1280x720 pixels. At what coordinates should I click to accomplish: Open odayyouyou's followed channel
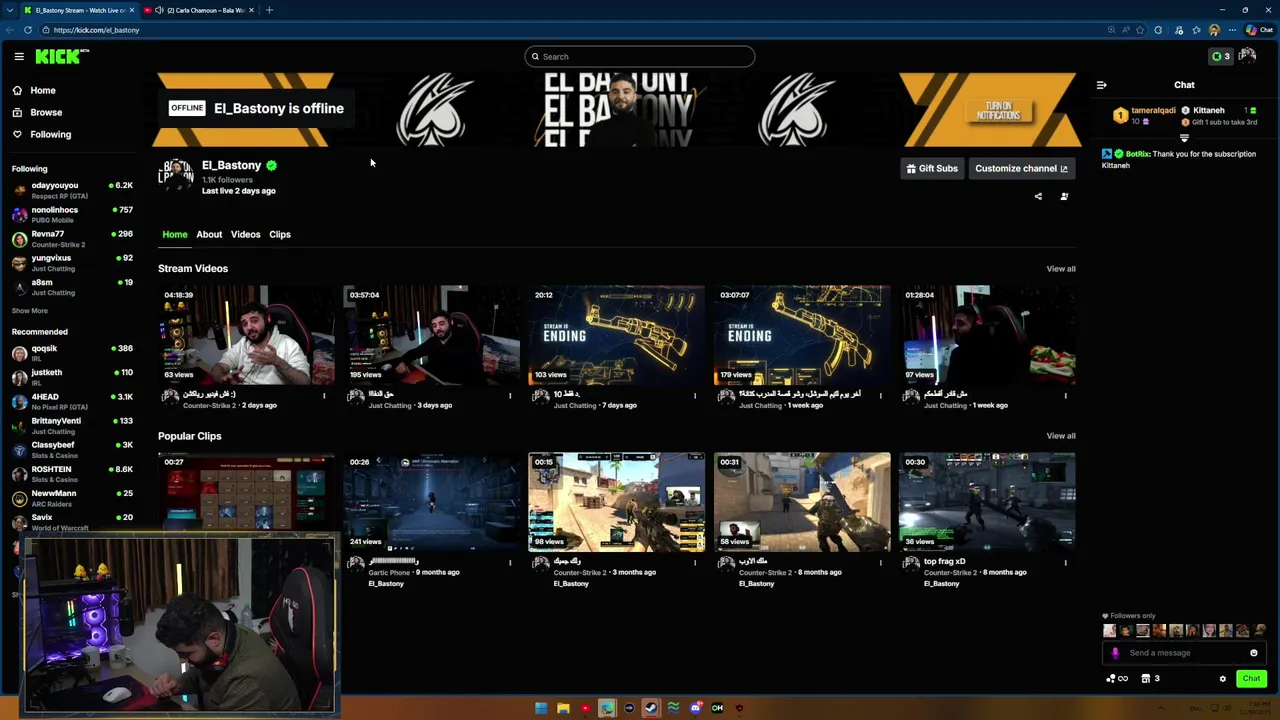point(72,190)
